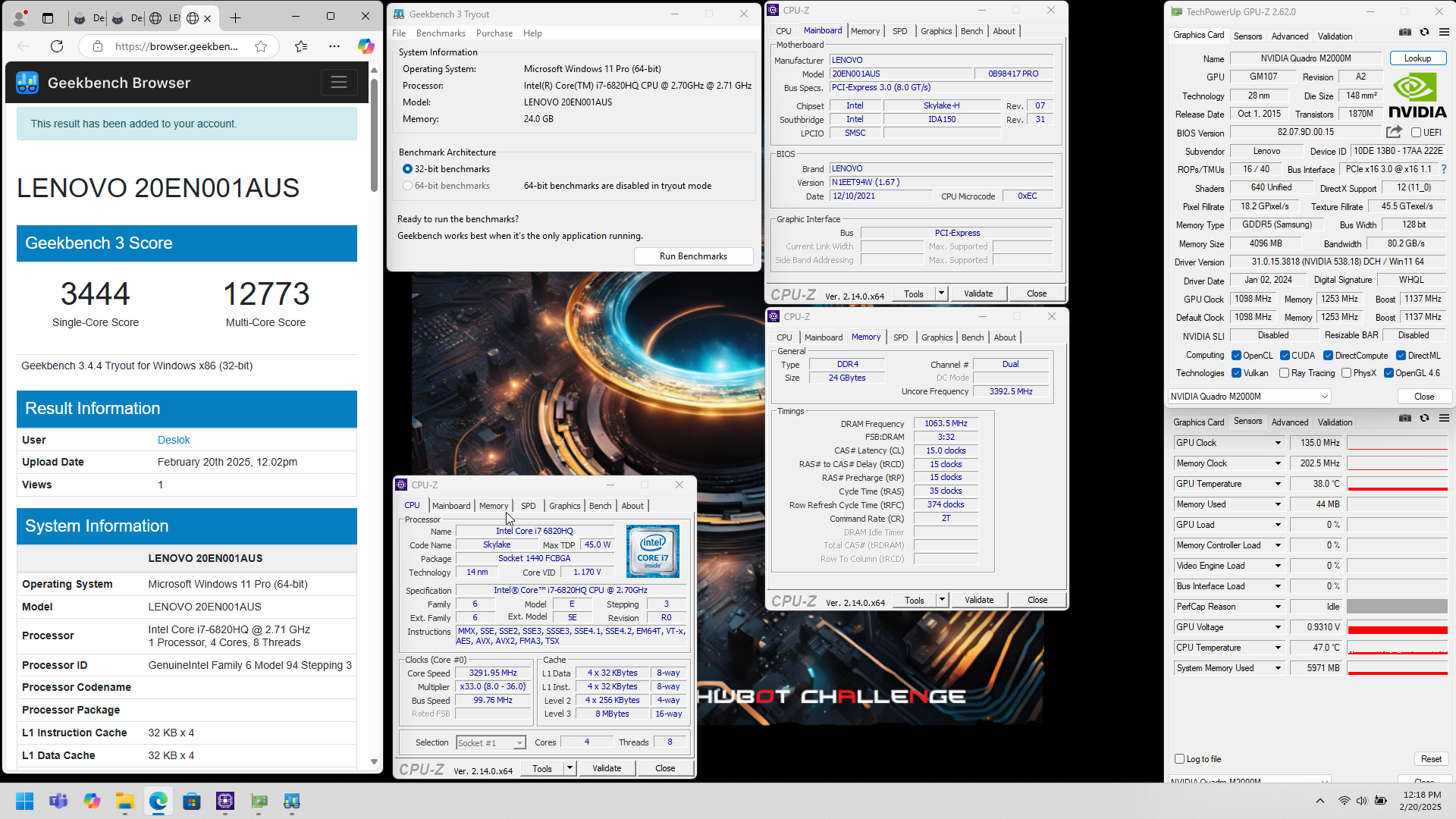Image resolution: width=1456 pixels, height=819 pixels.
Task: Open the Edge profile icon
Action: coord(20,17)
